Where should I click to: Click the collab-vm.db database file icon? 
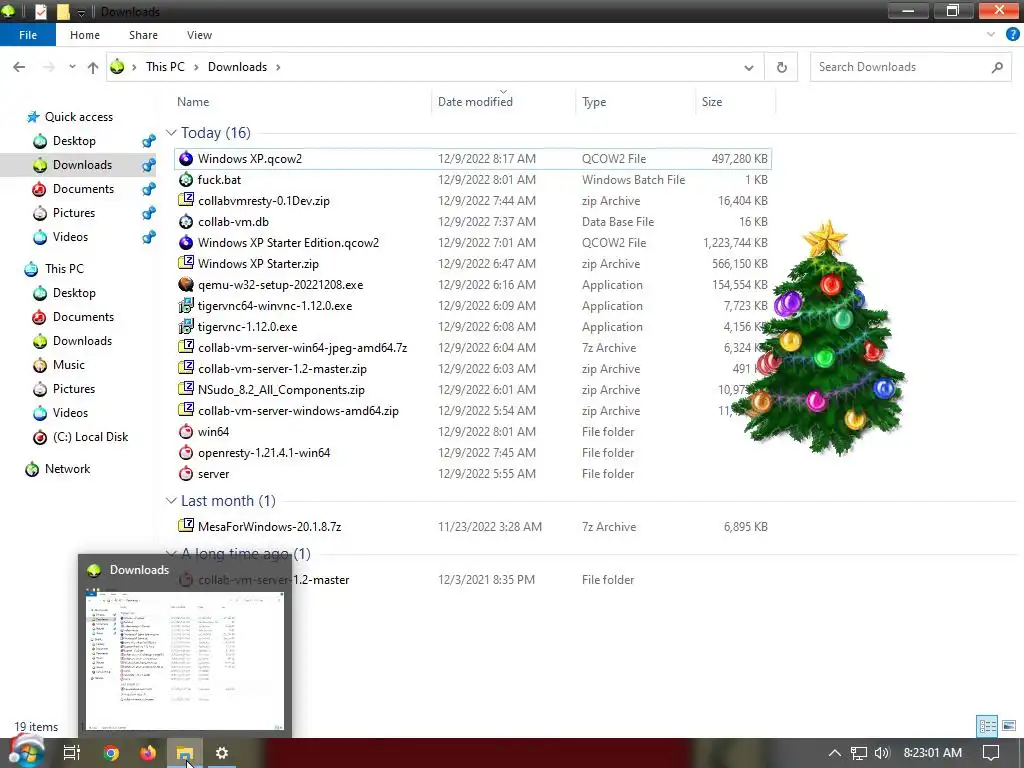(x=186, y=221)
